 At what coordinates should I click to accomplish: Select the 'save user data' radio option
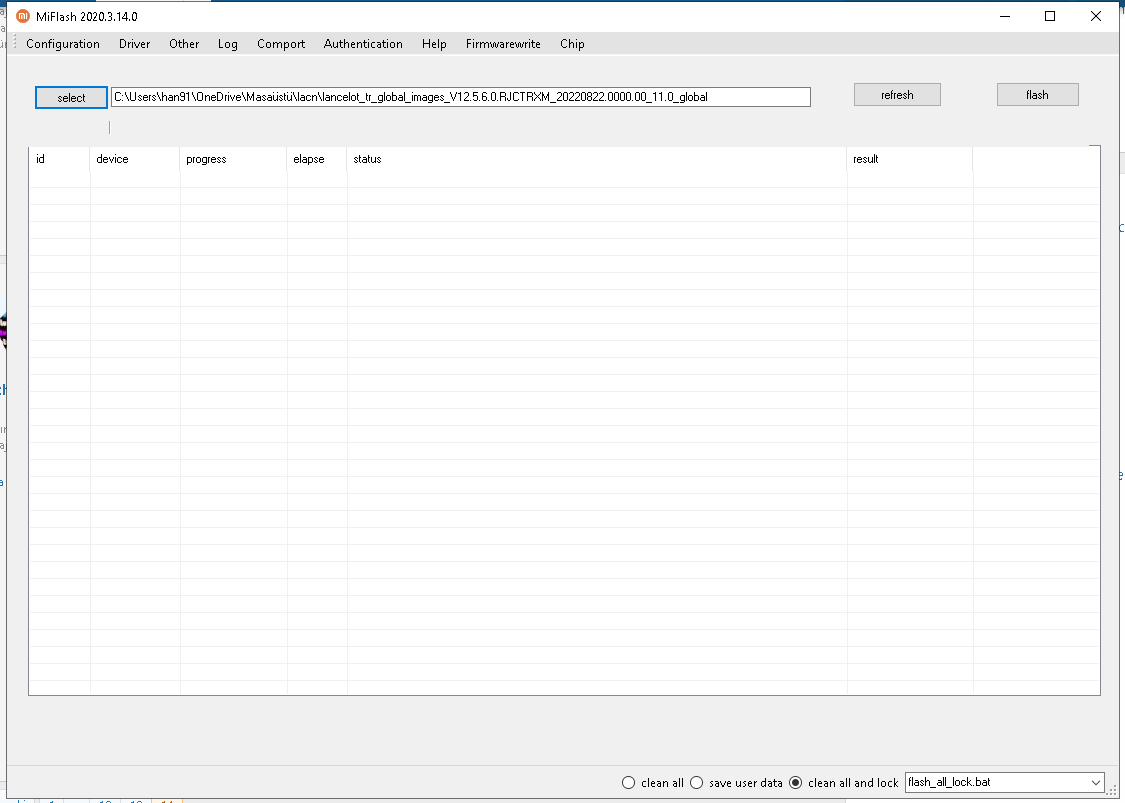[736, 782]
